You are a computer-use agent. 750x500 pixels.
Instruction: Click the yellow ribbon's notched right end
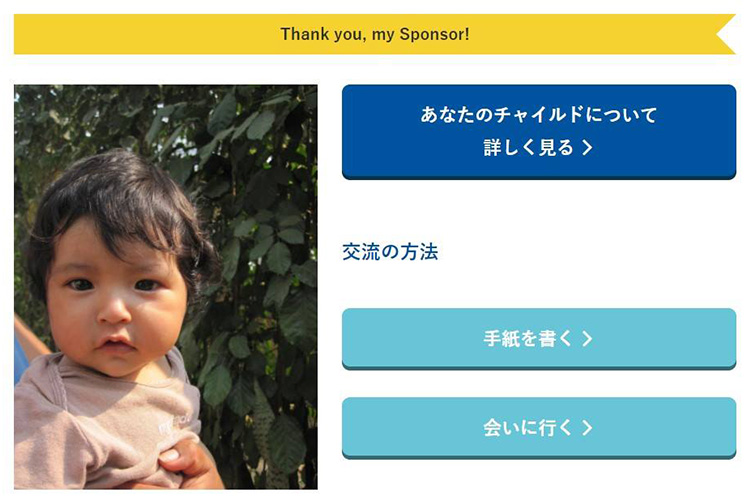click(726, 34)
